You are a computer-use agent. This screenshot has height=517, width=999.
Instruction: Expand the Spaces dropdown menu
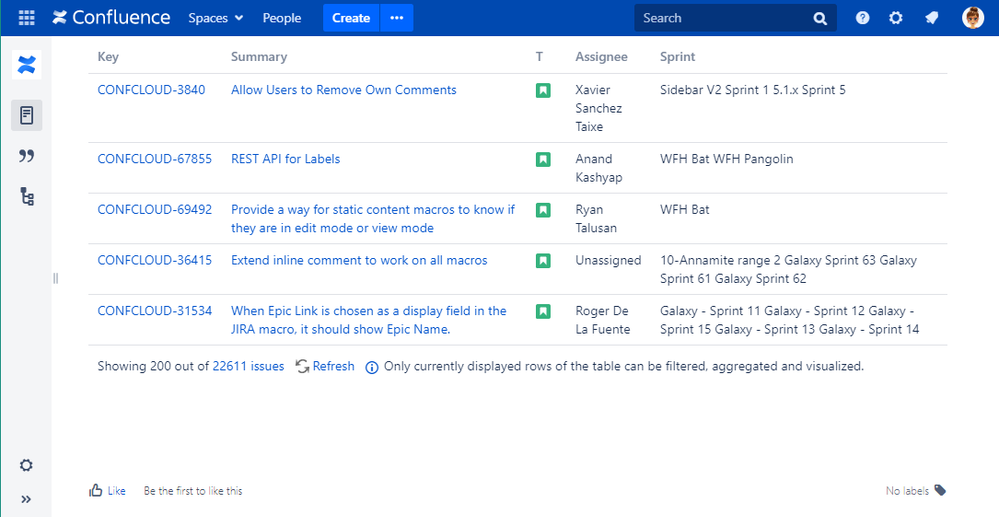tap(215, 18)
